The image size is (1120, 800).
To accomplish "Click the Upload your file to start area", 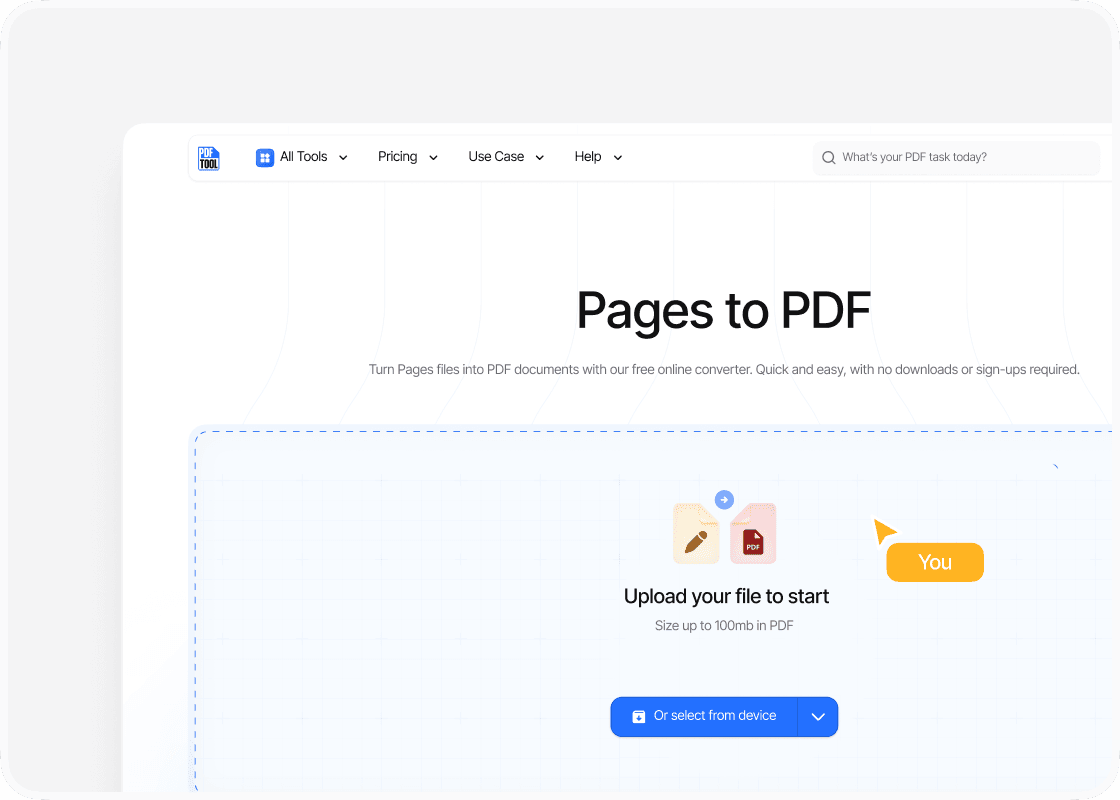I will (x=726, y=597).
